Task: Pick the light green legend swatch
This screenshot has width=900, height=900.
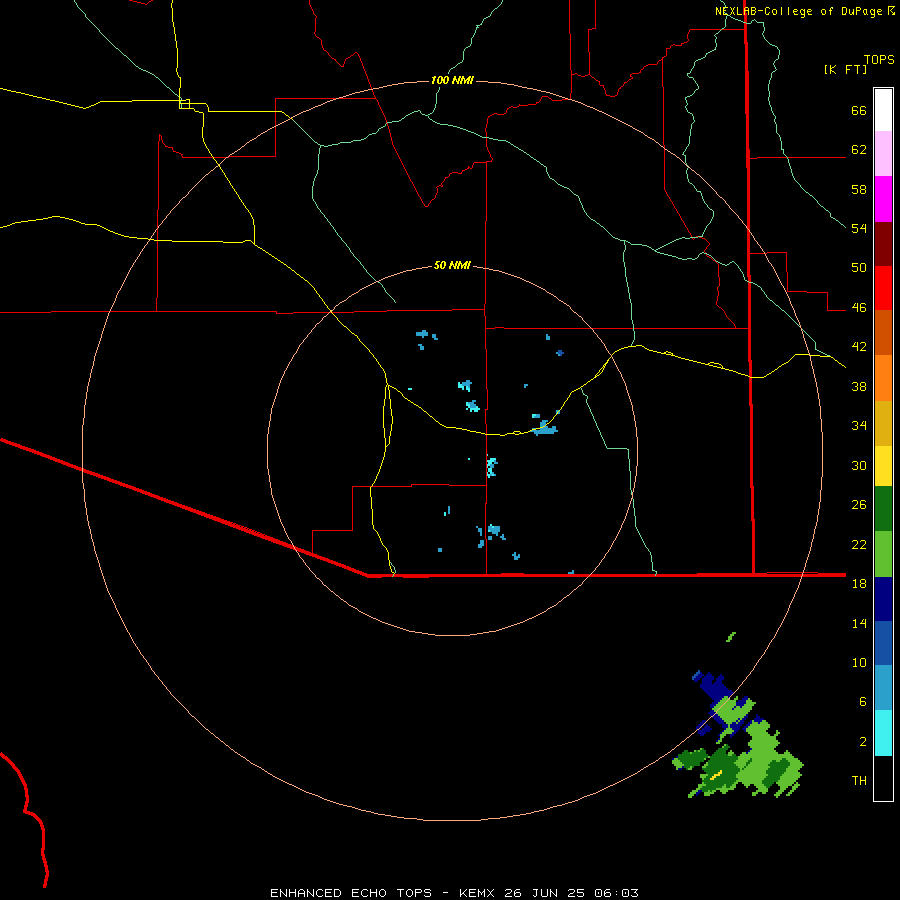Action: (883, 554)
